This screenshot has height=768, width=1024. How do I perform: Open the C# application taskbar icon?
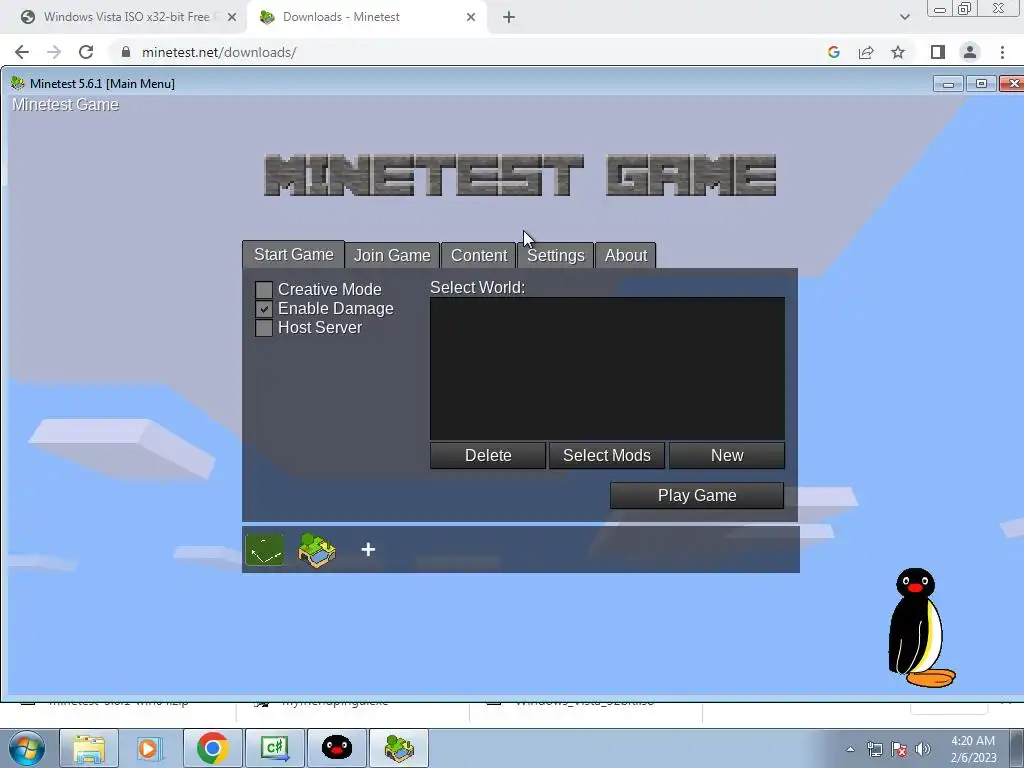(x=274, y=748)
